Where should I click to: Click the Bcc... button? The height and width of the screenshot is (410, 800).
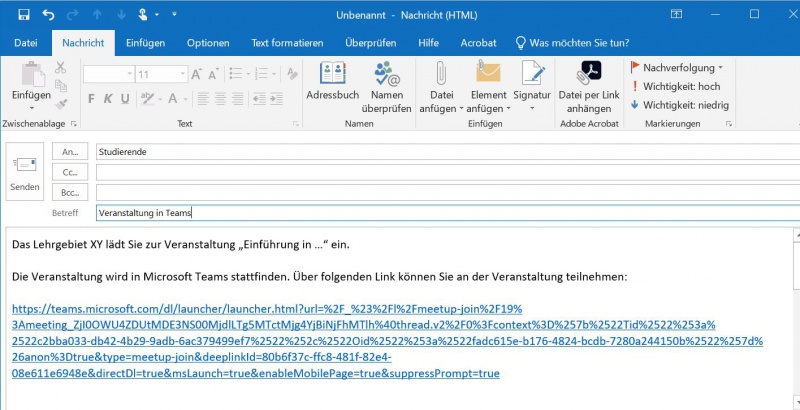pyautogui.click(x=70, y=192)
